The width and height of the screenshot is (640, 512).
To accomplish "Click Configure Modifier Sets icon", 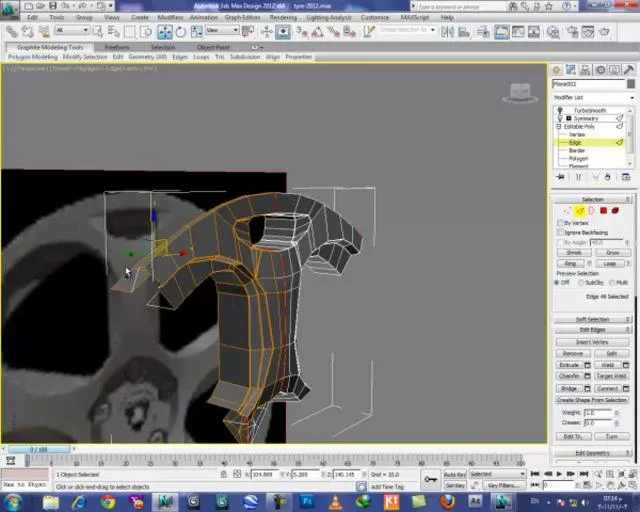I will pos(626,177).
